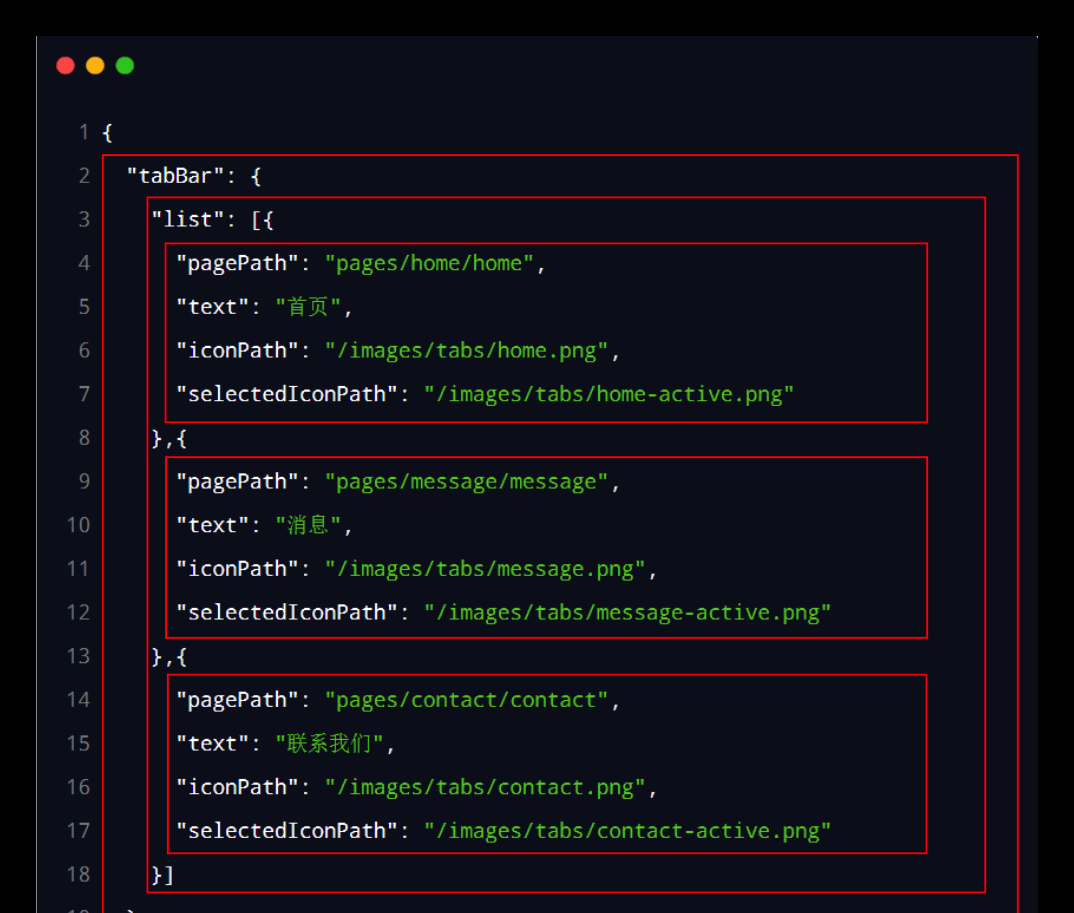
Task: Click the "pagePath" key on line 4
Action: 237,264
